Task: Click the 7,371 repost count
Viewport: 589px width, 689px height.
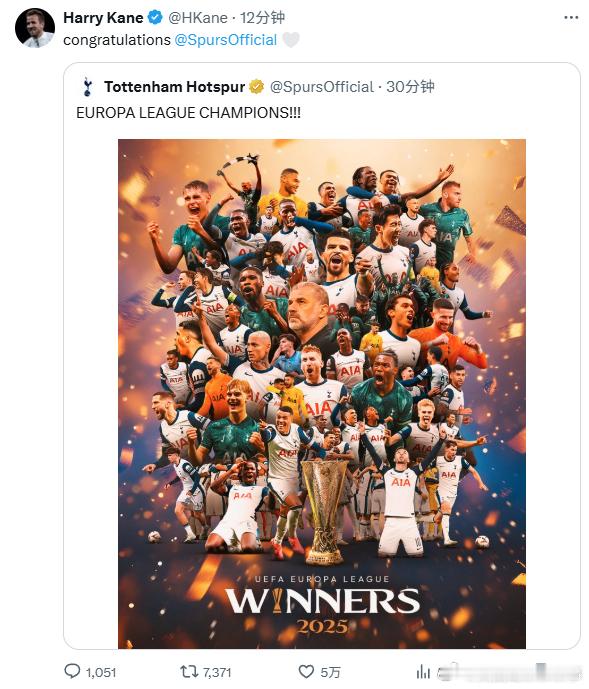Action: 217,672
